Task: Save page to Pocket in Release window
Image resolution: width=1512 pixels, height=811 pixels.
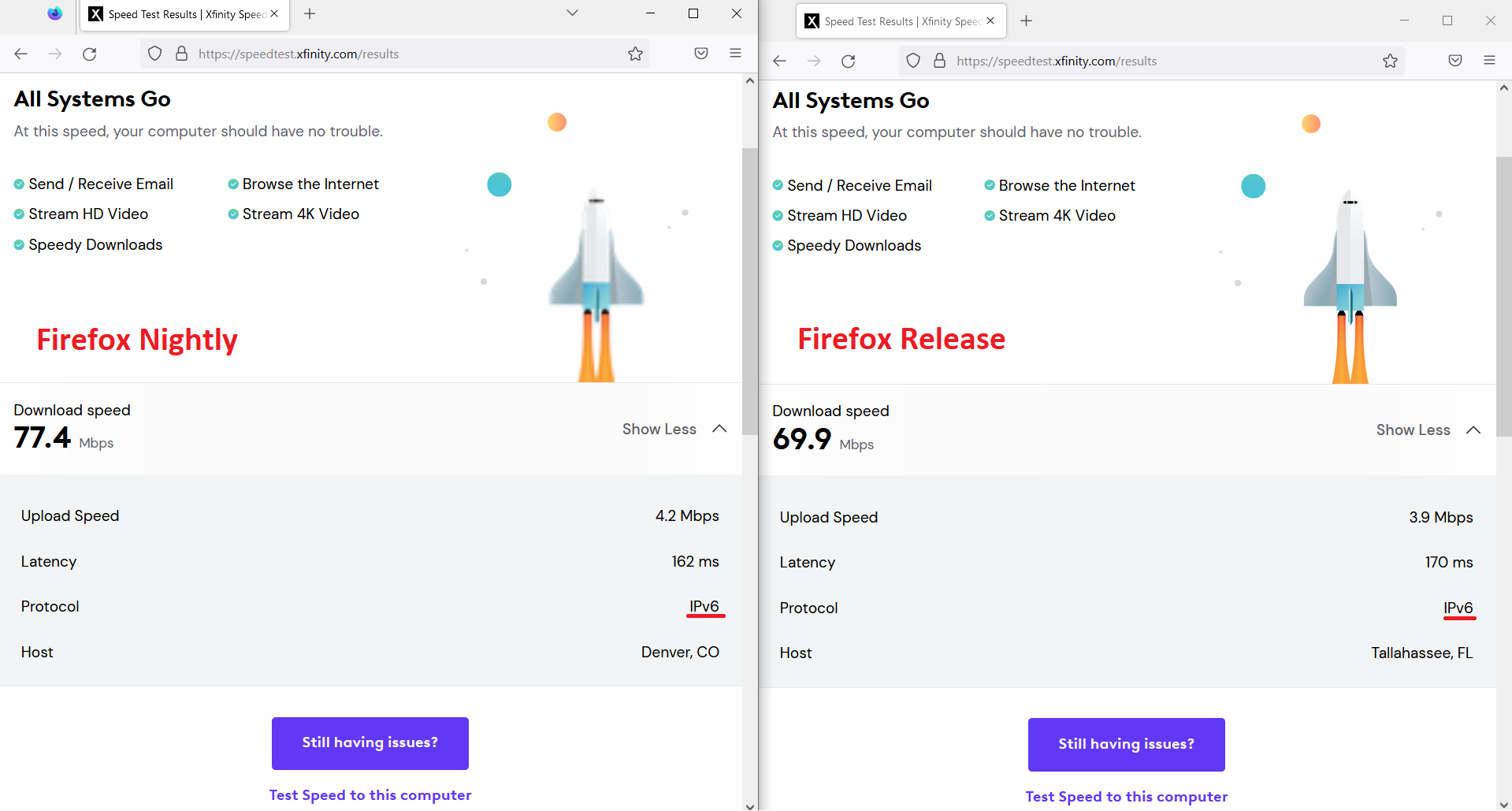Action: tap(1454, 60)
